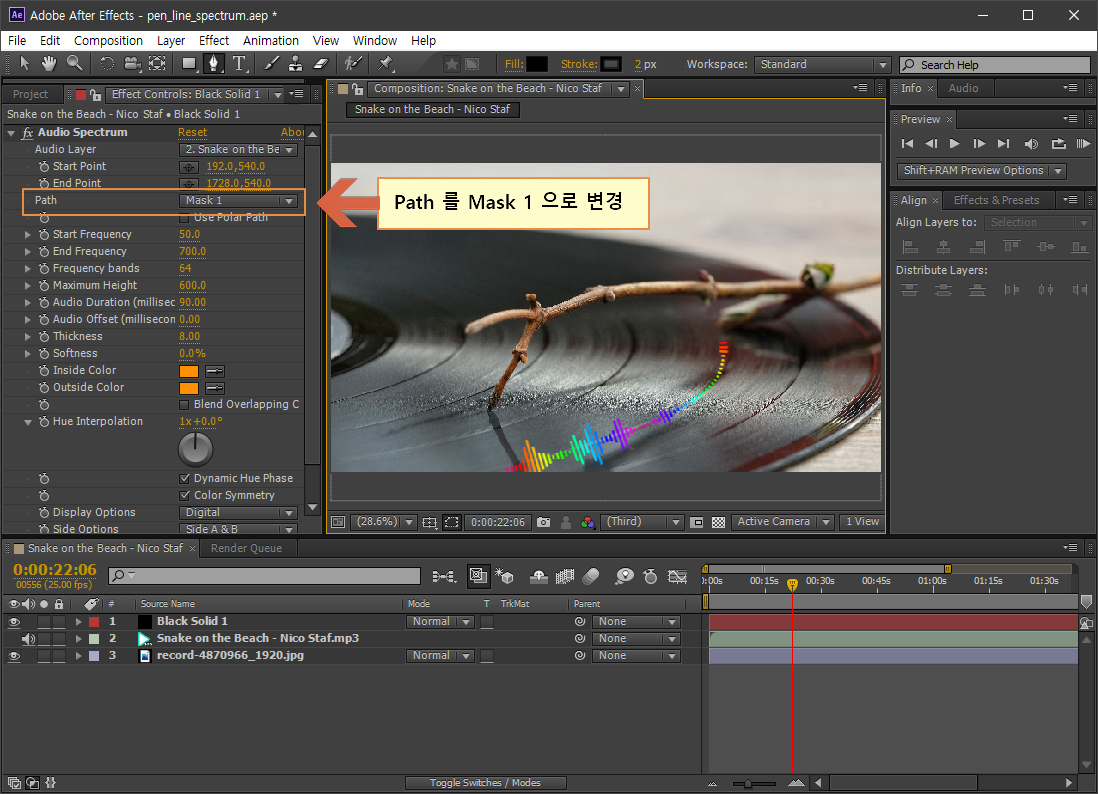Play the preview
The width and height of the screenshot is (1098, 794).
point(954,144)
